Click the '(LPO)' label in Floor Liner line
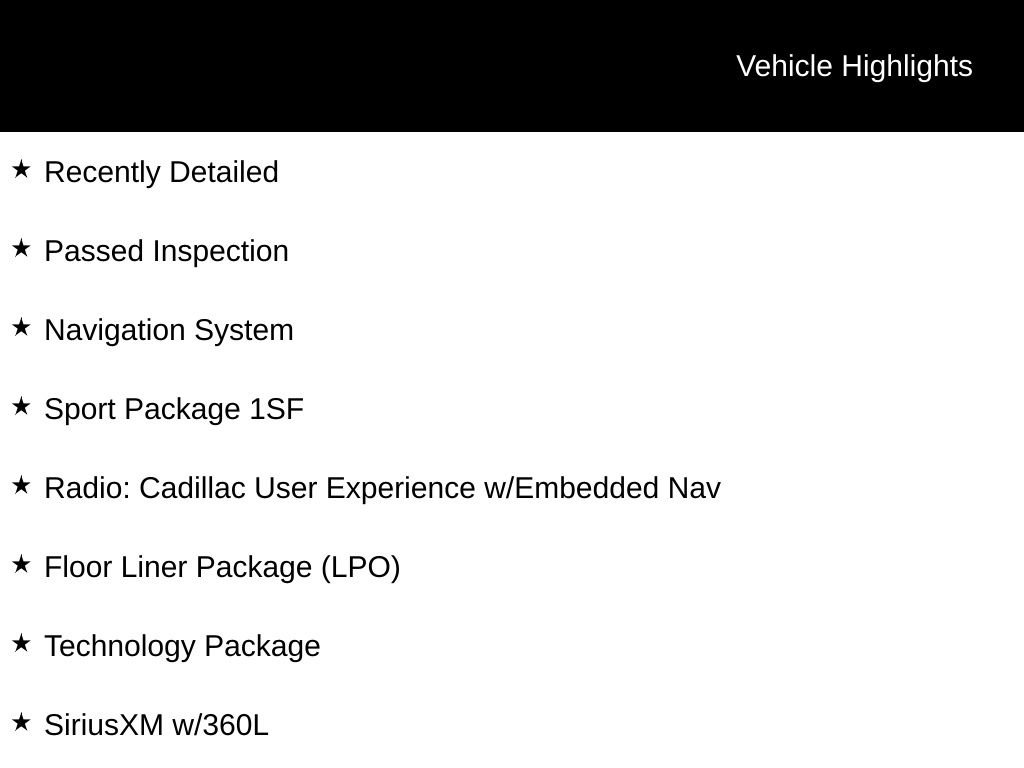 click(x=360, y=567)
